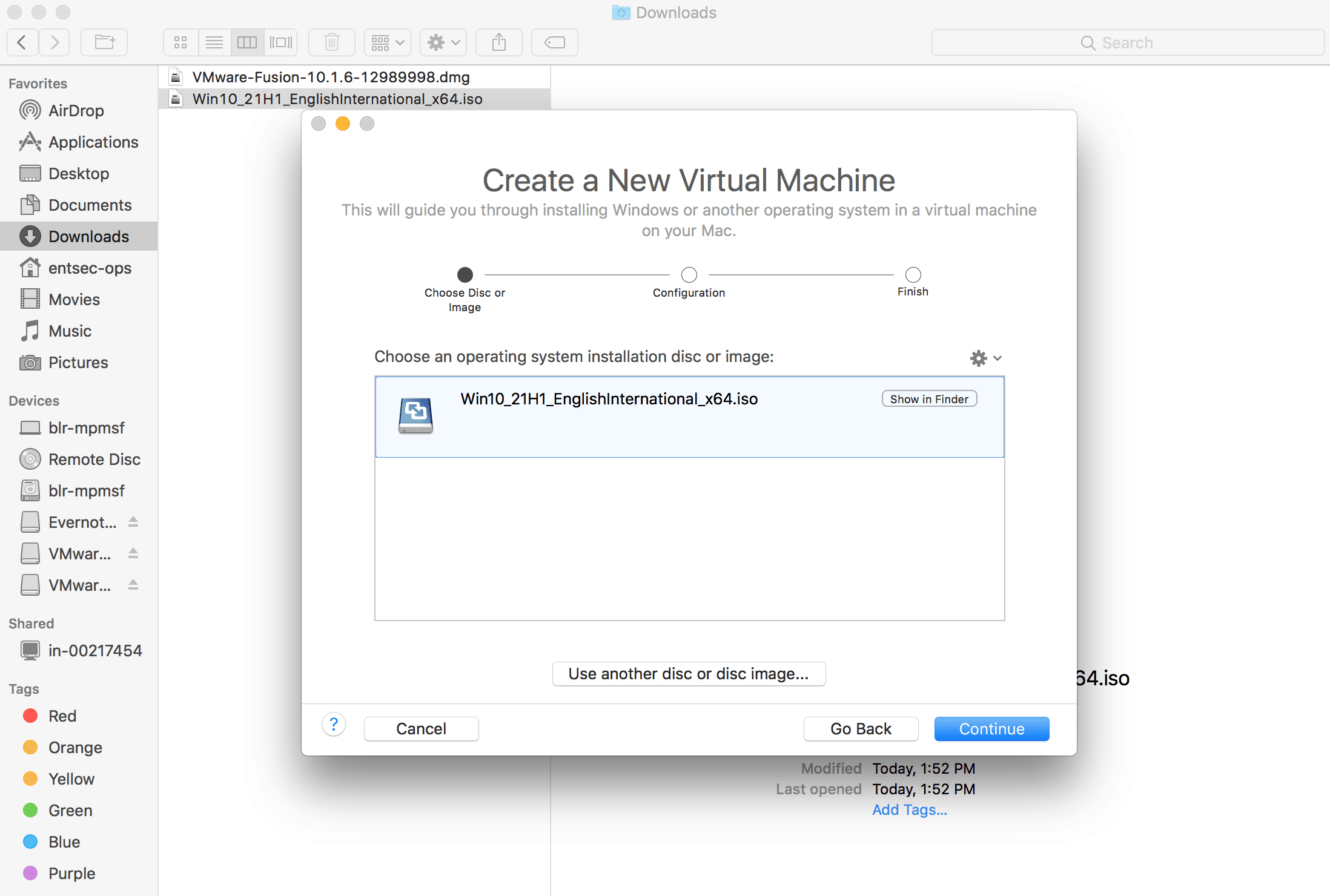Open Desktop folder in sidebar
This screenshot has width=1330, height=896.
coord(79,174)
